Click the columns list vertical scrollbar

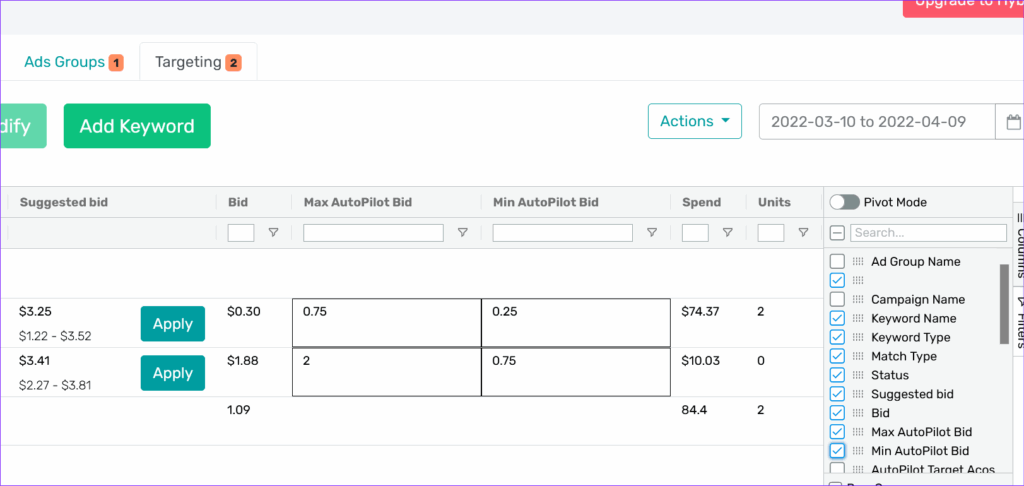pos(1004,304)
